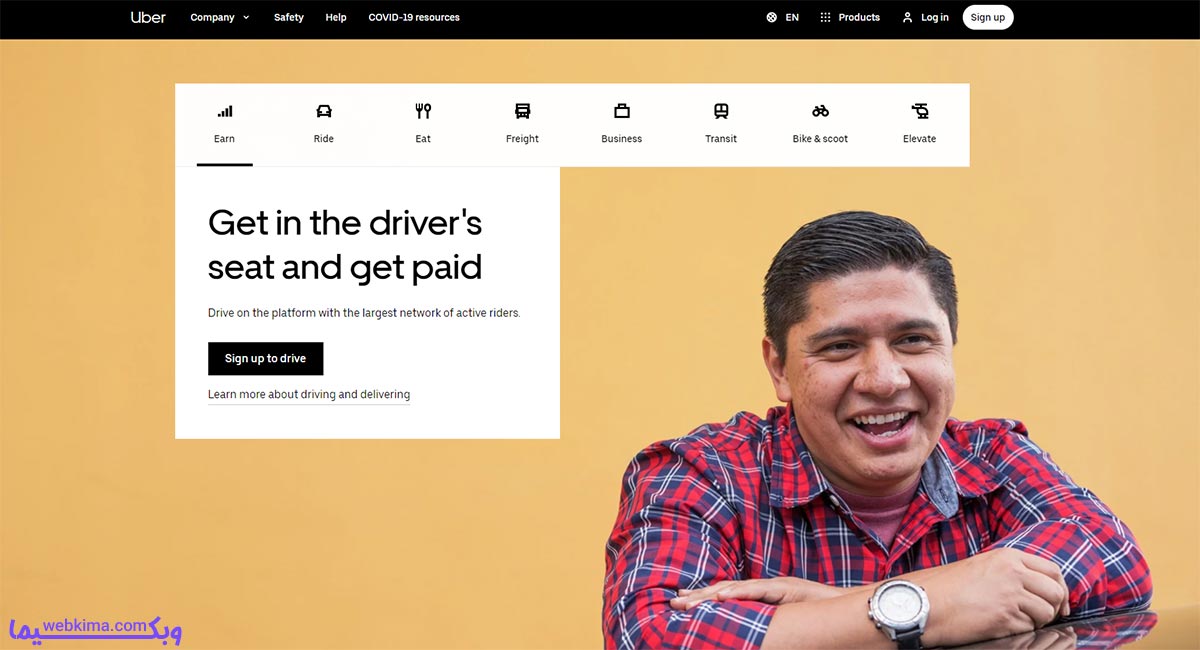Switch to the Ride tab label
1200x650 pixels.
click(x=323, y=139)
